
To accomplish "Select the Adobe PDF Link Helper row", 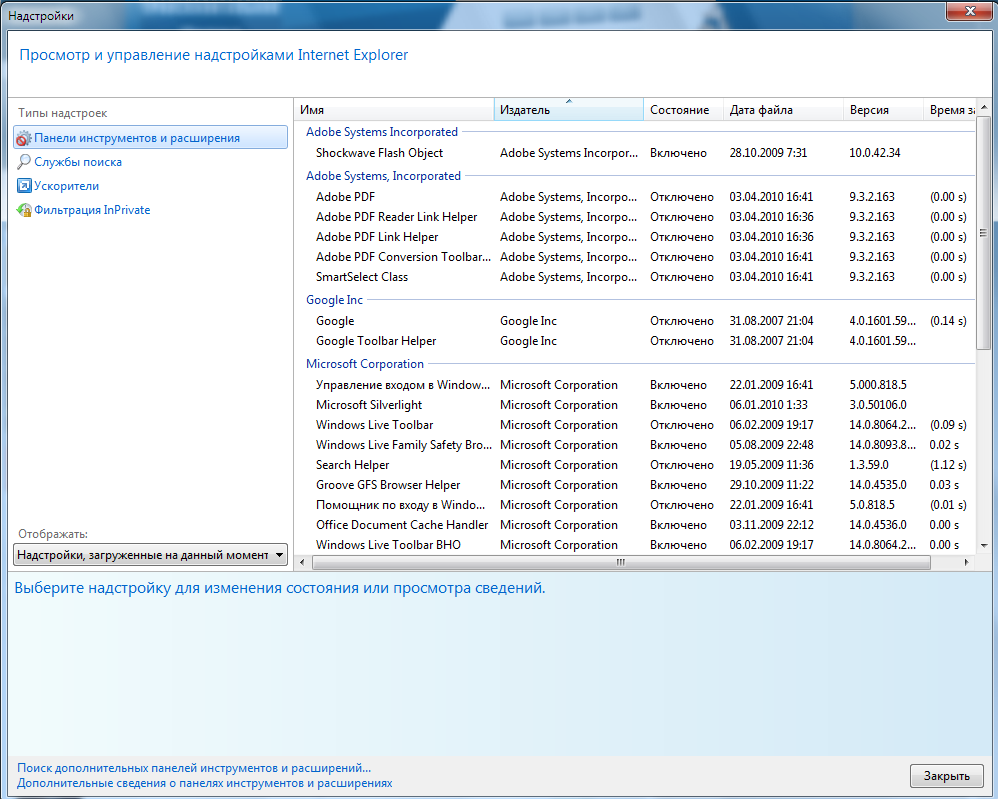I will click(635, 237).
